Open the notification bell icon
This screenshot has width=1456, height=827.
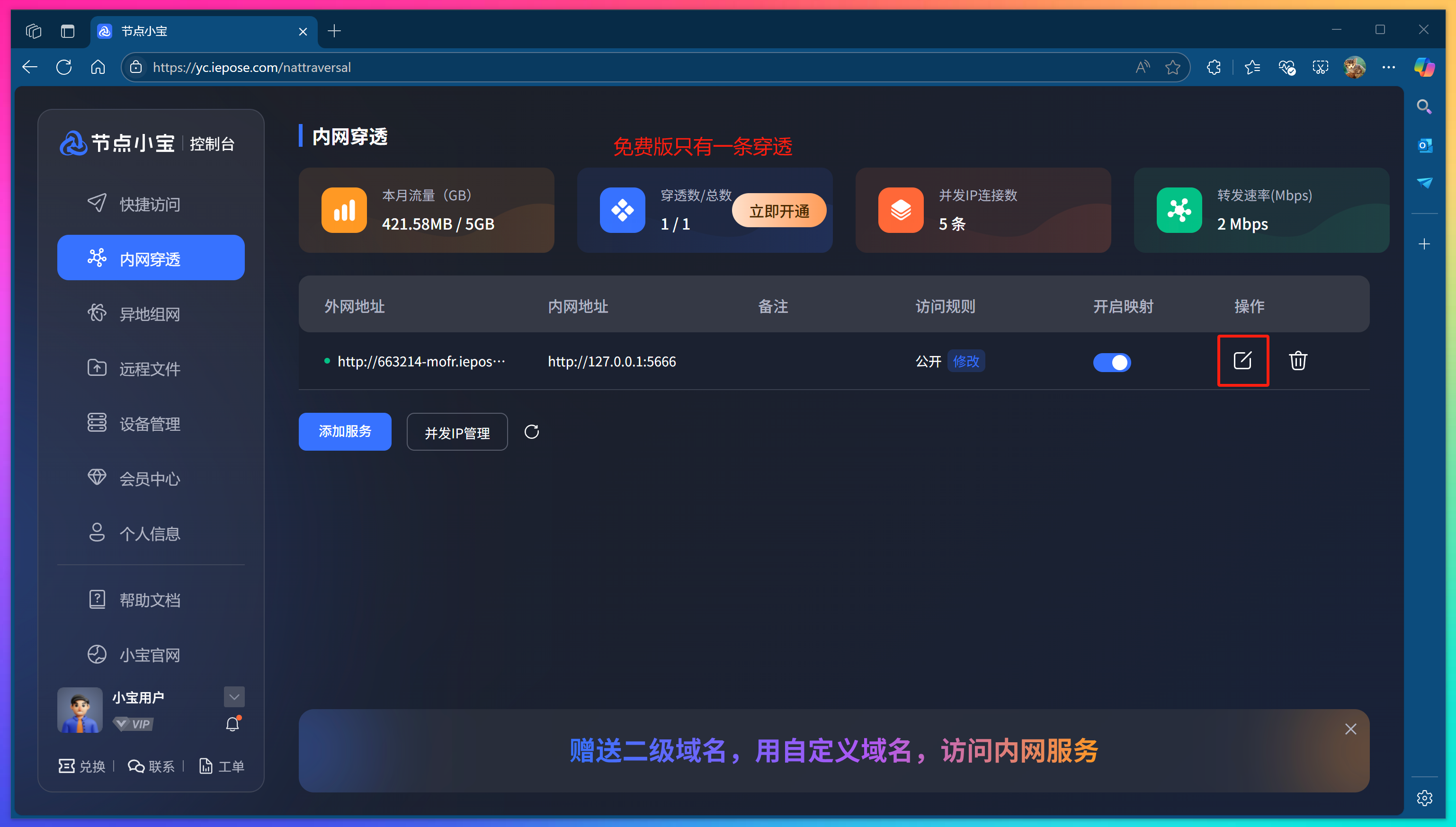click(x=233, y=724)
